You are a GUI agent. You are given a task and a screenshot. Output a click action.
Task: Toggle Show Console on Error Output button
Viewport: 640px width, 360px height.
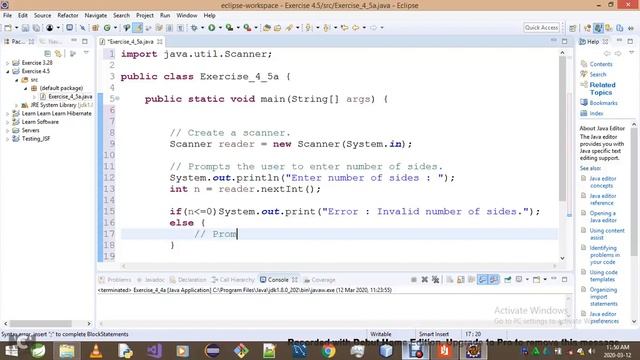494,280
